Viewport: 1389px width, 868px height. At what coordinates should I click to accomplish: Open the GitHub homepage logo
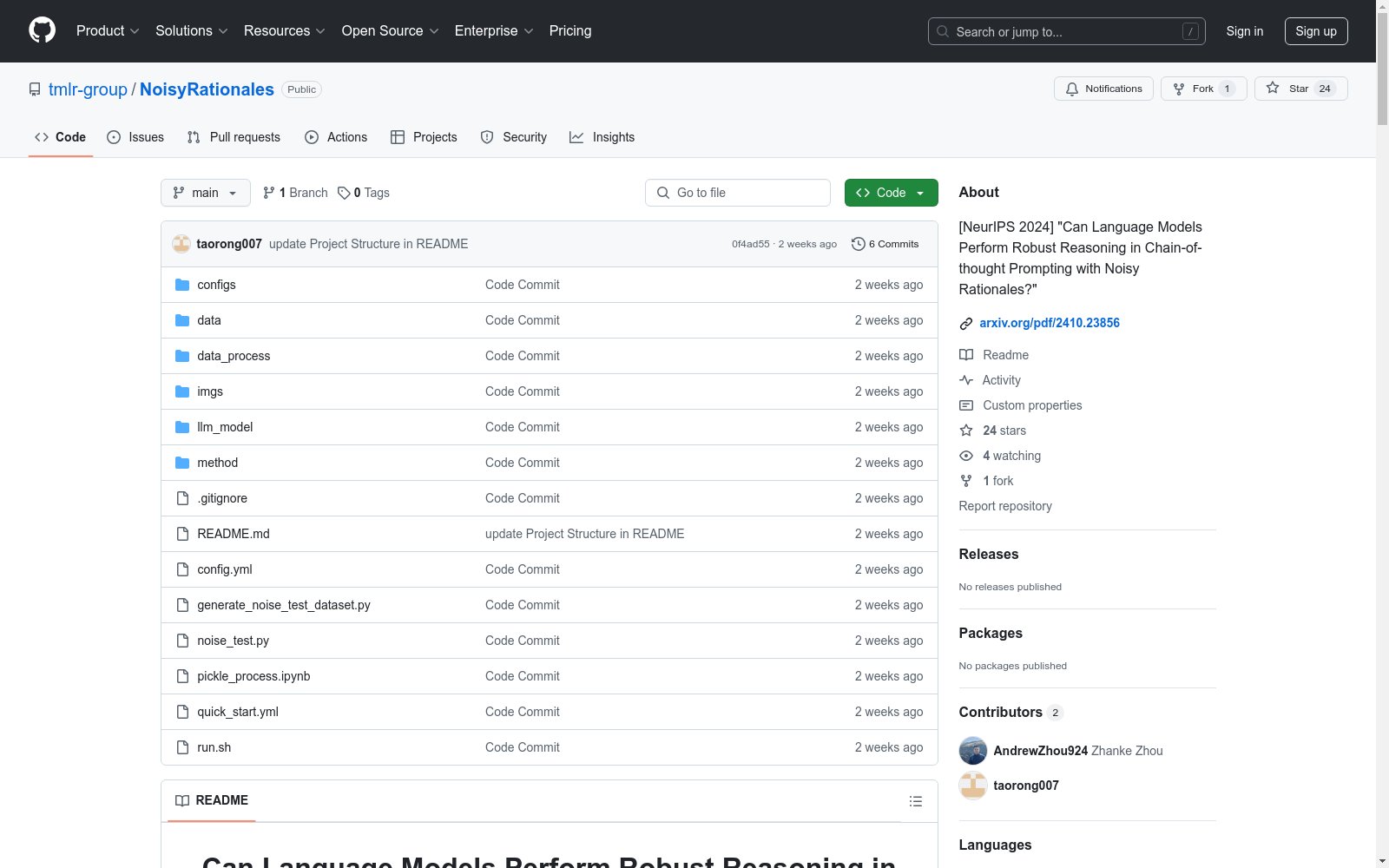pos(42,30)
